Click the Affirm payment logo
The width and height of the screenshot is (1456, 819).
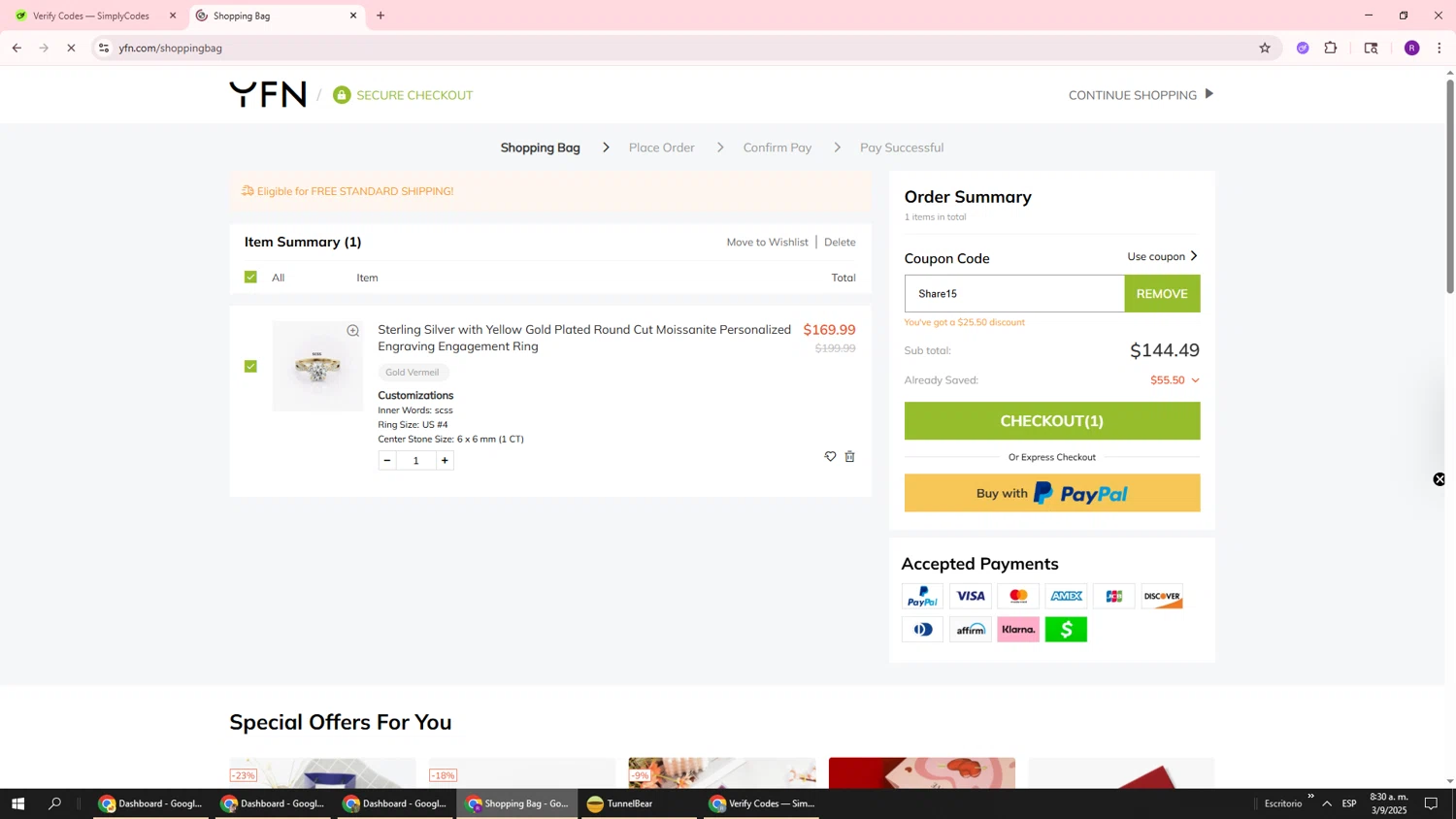click(x=971, y=630)
